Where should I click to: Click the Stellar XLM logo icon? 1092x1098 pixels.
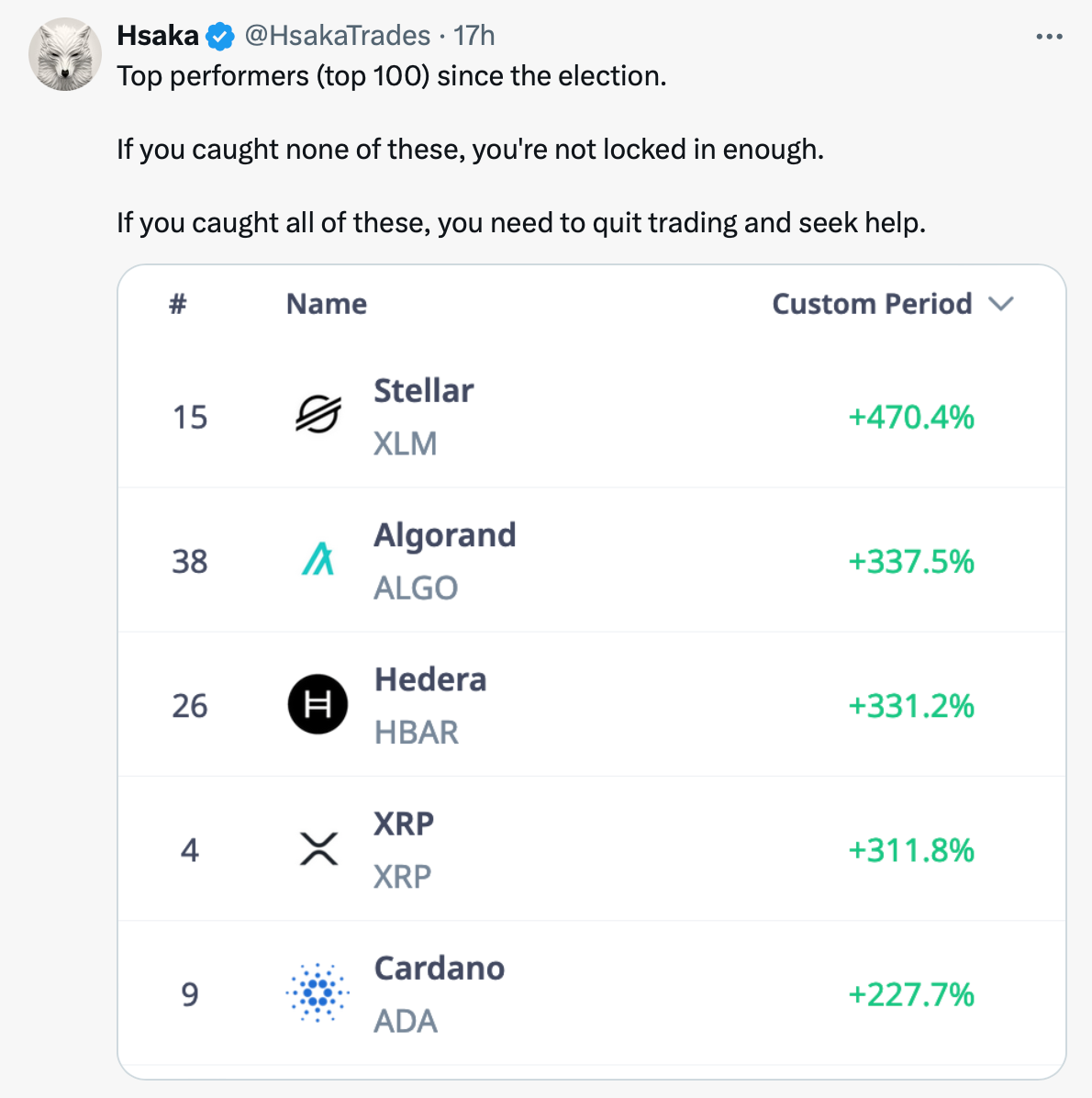coord(318,416)
